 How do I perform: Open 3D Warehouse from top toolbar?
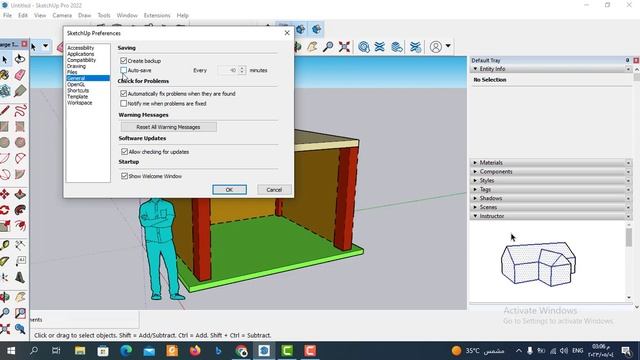click(x=364, y=47)
